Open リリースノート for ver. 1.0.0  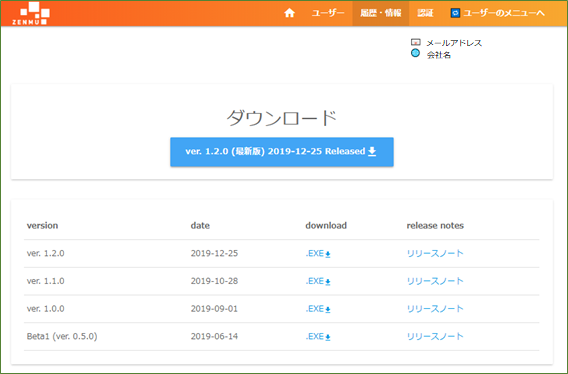tap(435, 309)
